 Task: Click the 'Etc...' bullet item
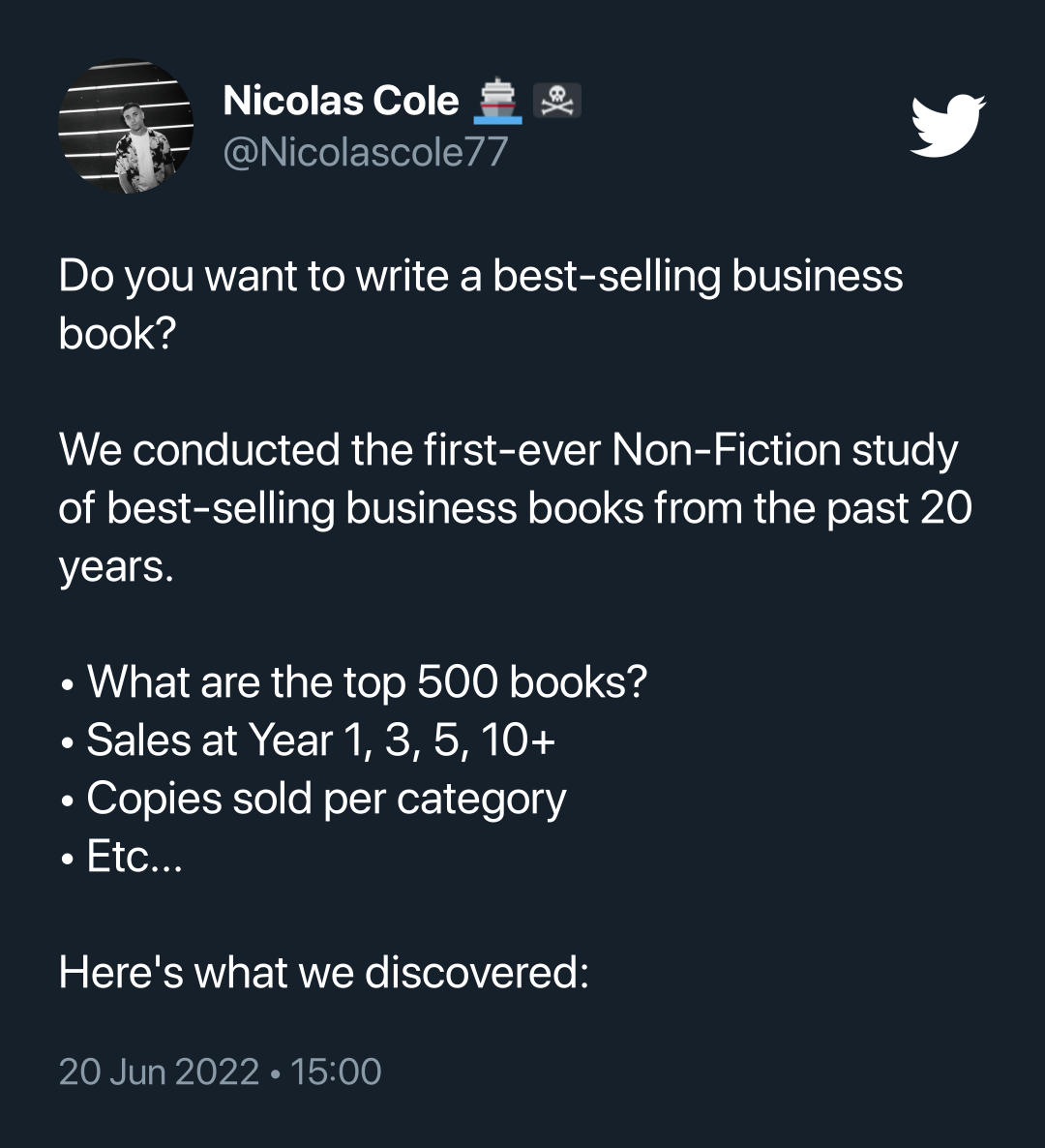click(134, 856)
